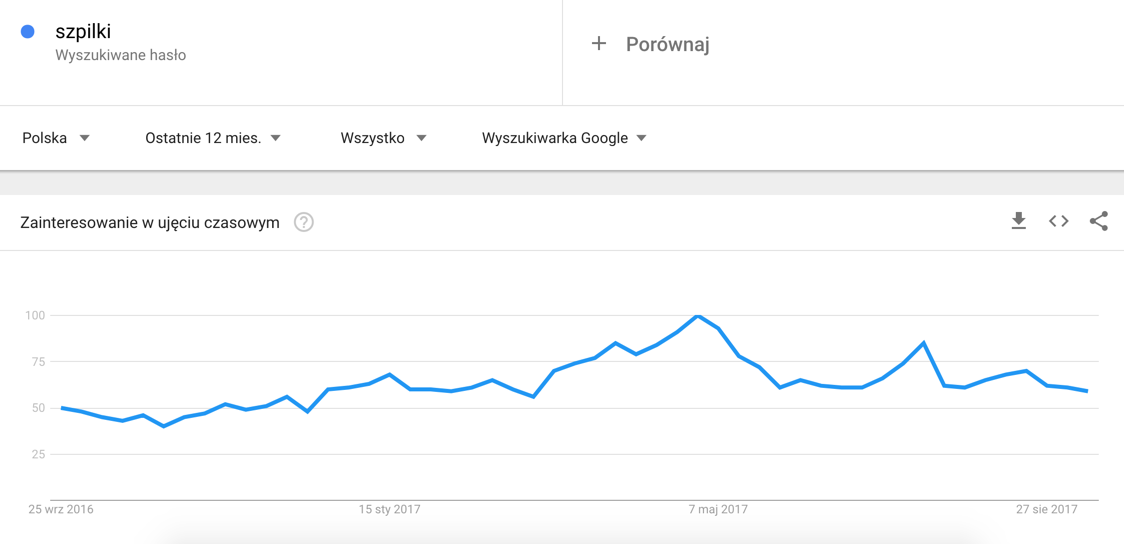Click the Porównaj text to compare
1124x544 pixels.
coord(667,44)
